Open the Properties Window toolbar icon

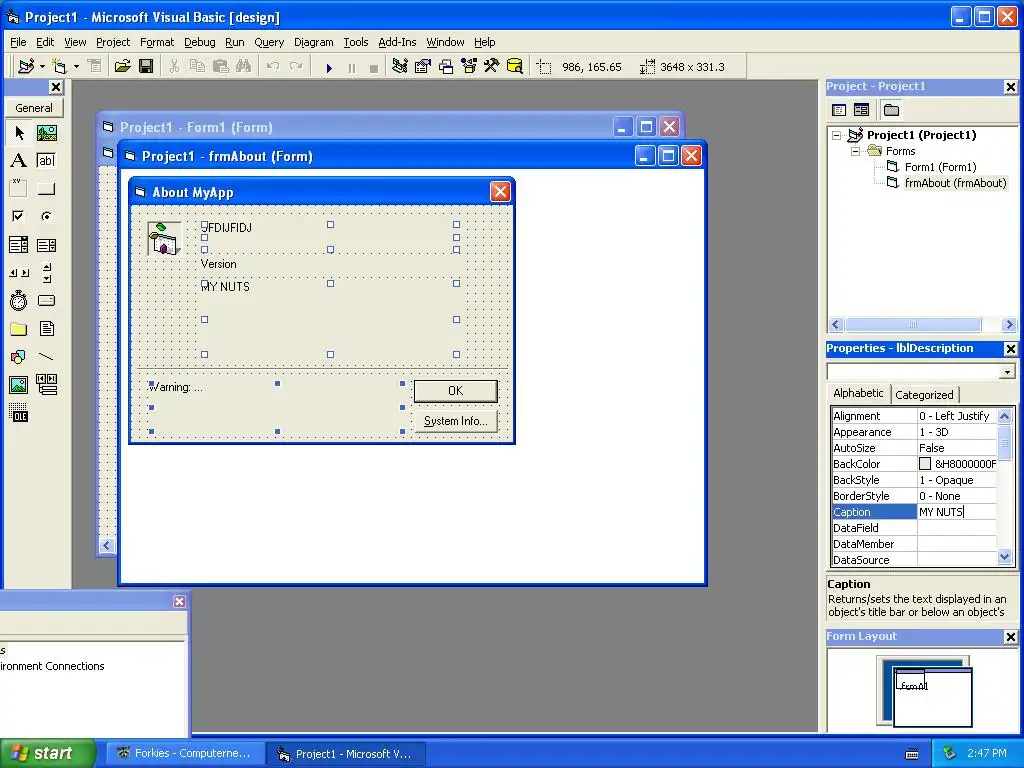pos(423,67)
